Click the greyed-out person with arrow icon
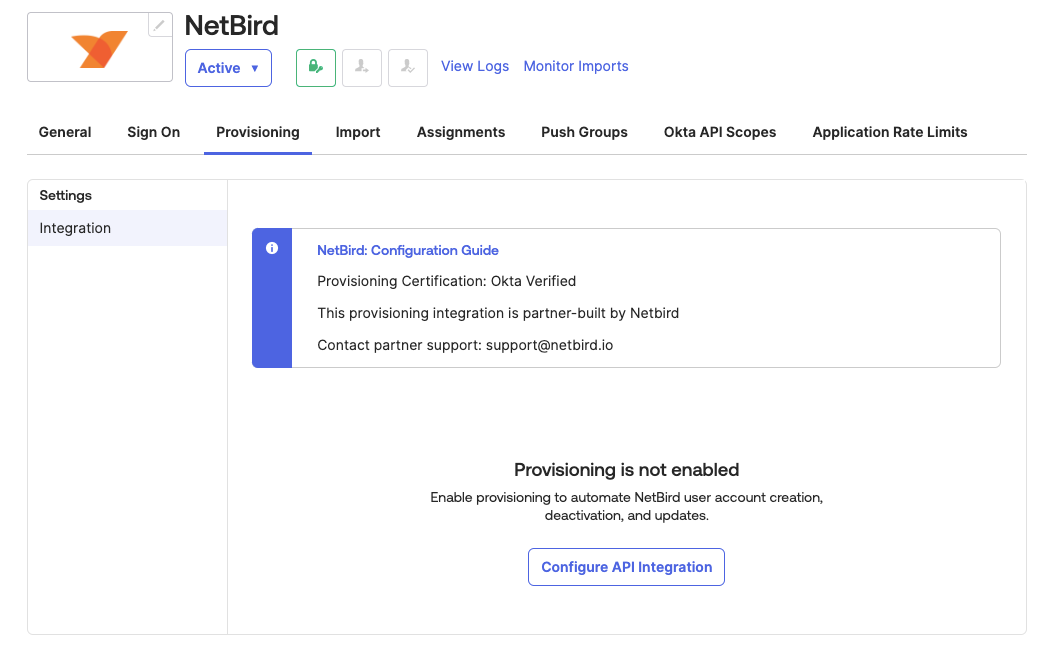1057x653 pixels. pos(362,67)
